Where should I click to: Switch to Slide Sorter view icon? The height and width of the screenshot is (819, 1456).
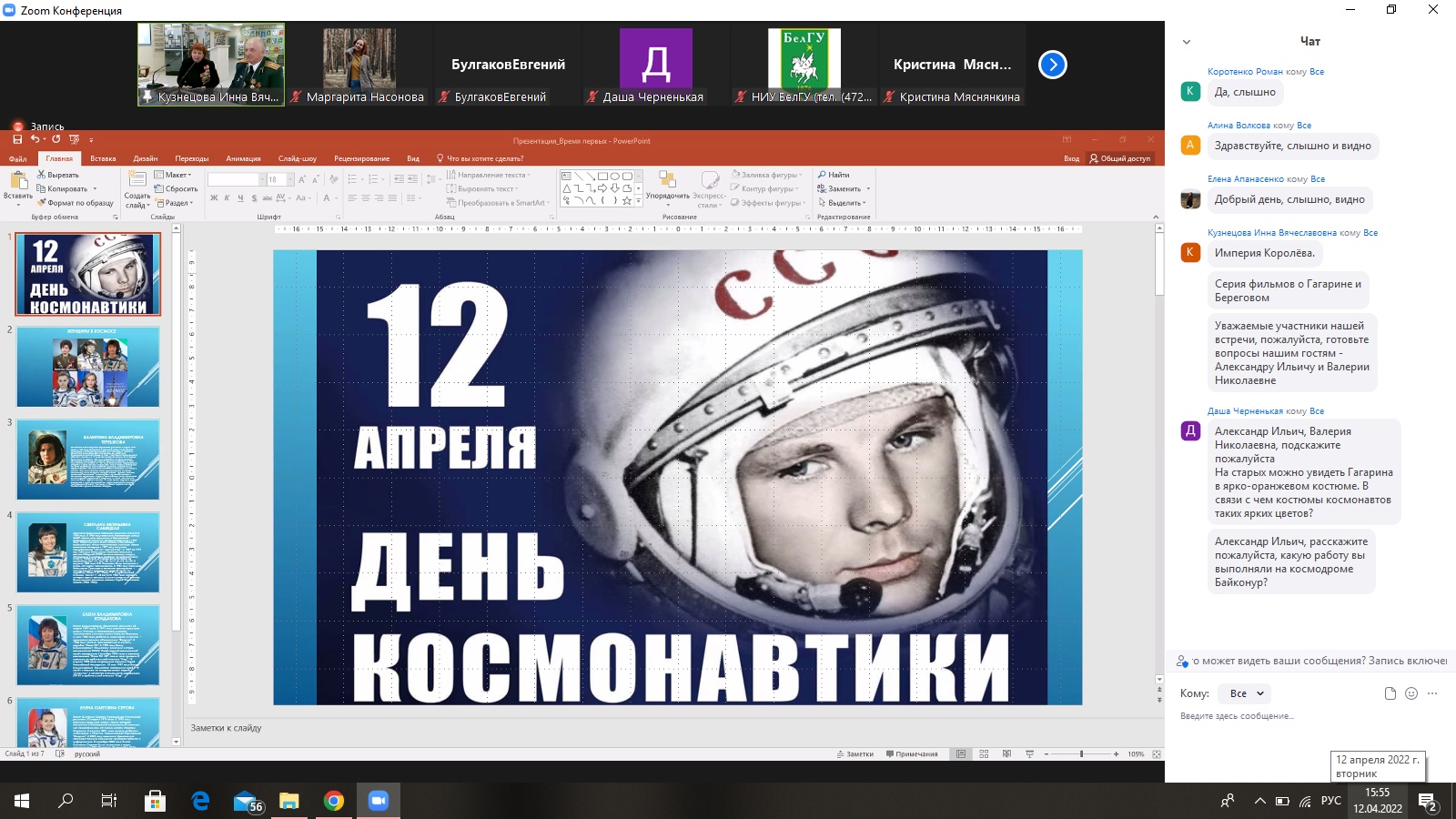(984, 753)
